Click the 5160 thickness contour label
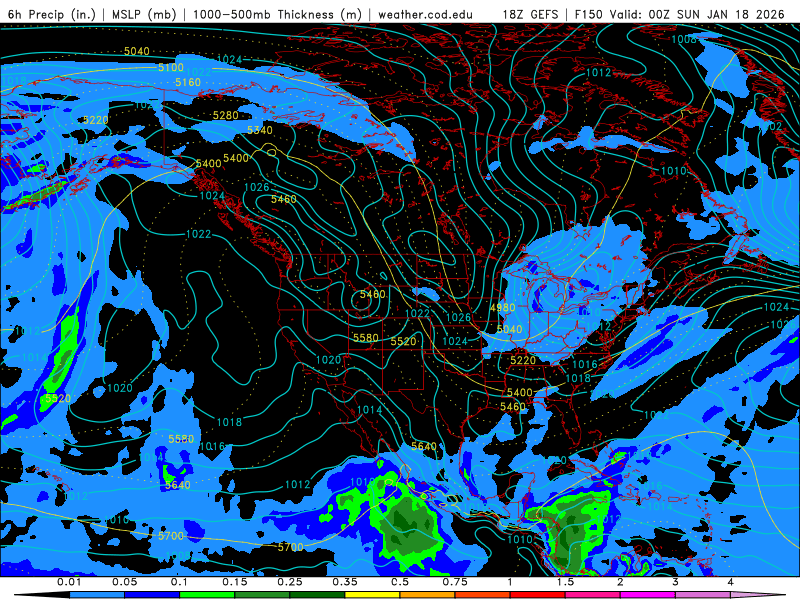The image size is (800, 600). coord(188,83)
